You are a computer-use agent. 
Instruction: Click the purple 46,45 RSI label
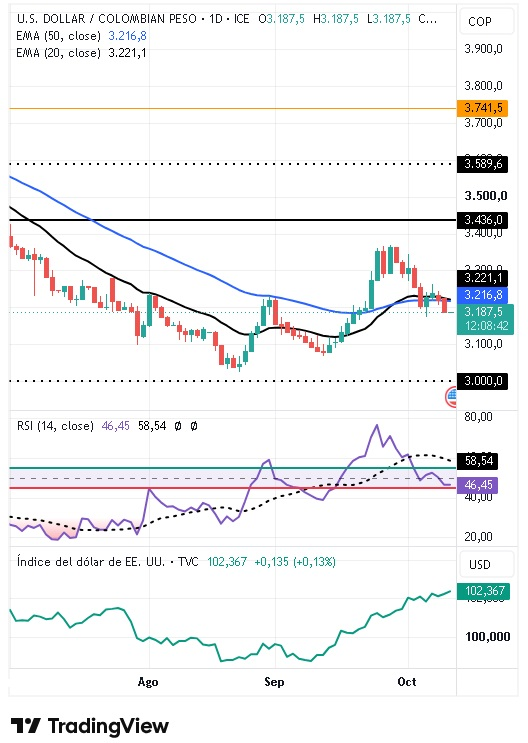(478, 485)
